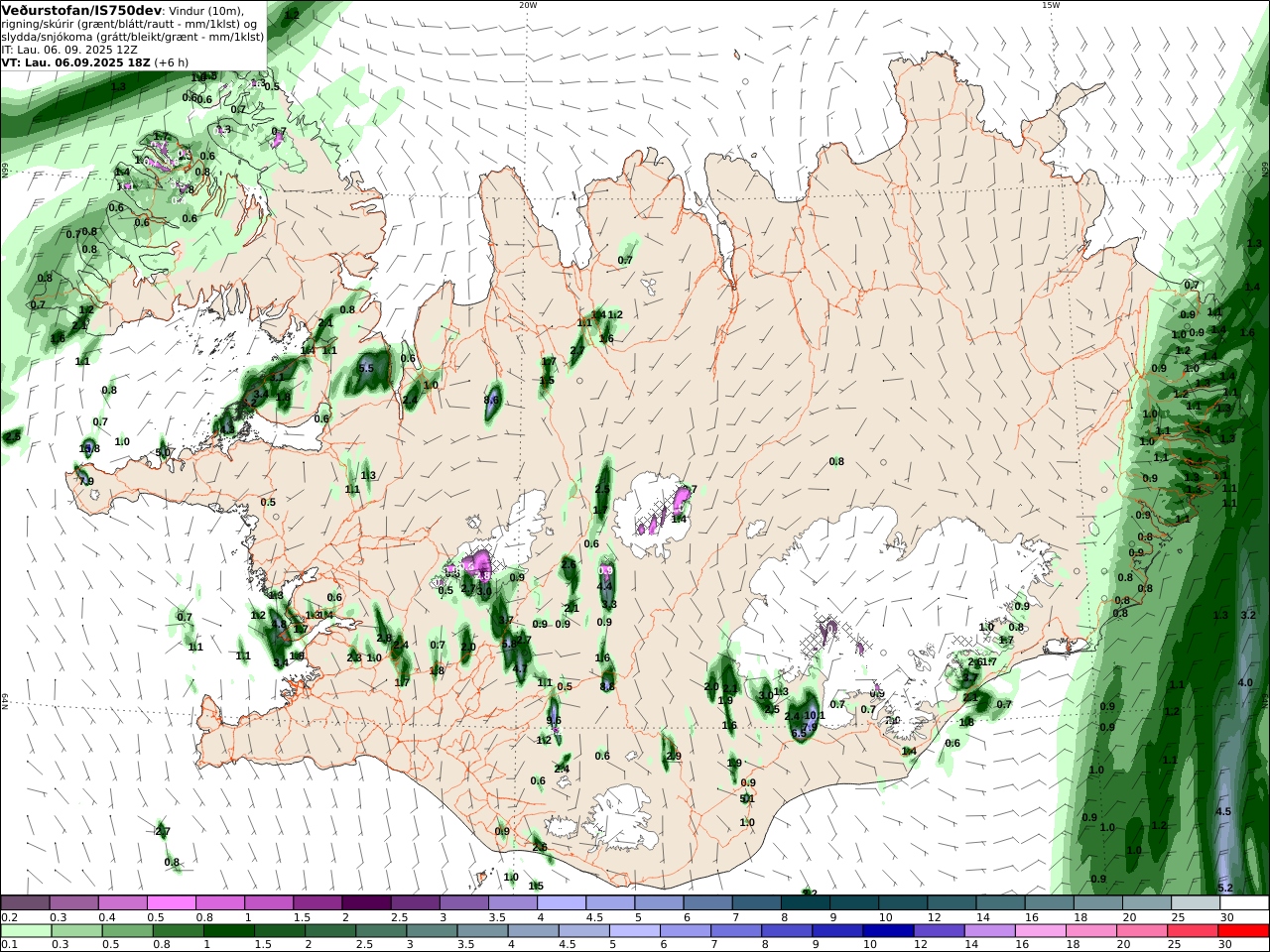This screenshot has height=952, width=1270.
Task: Click the 2.9 value in south Iceland
Action: pyautogui.click(x=674, y=756)
